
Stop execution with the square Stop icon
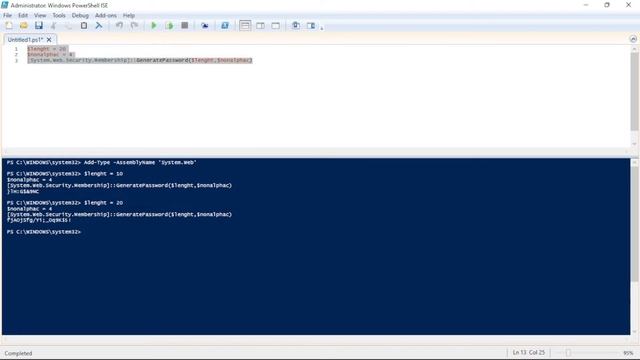[x=184, y=26]
